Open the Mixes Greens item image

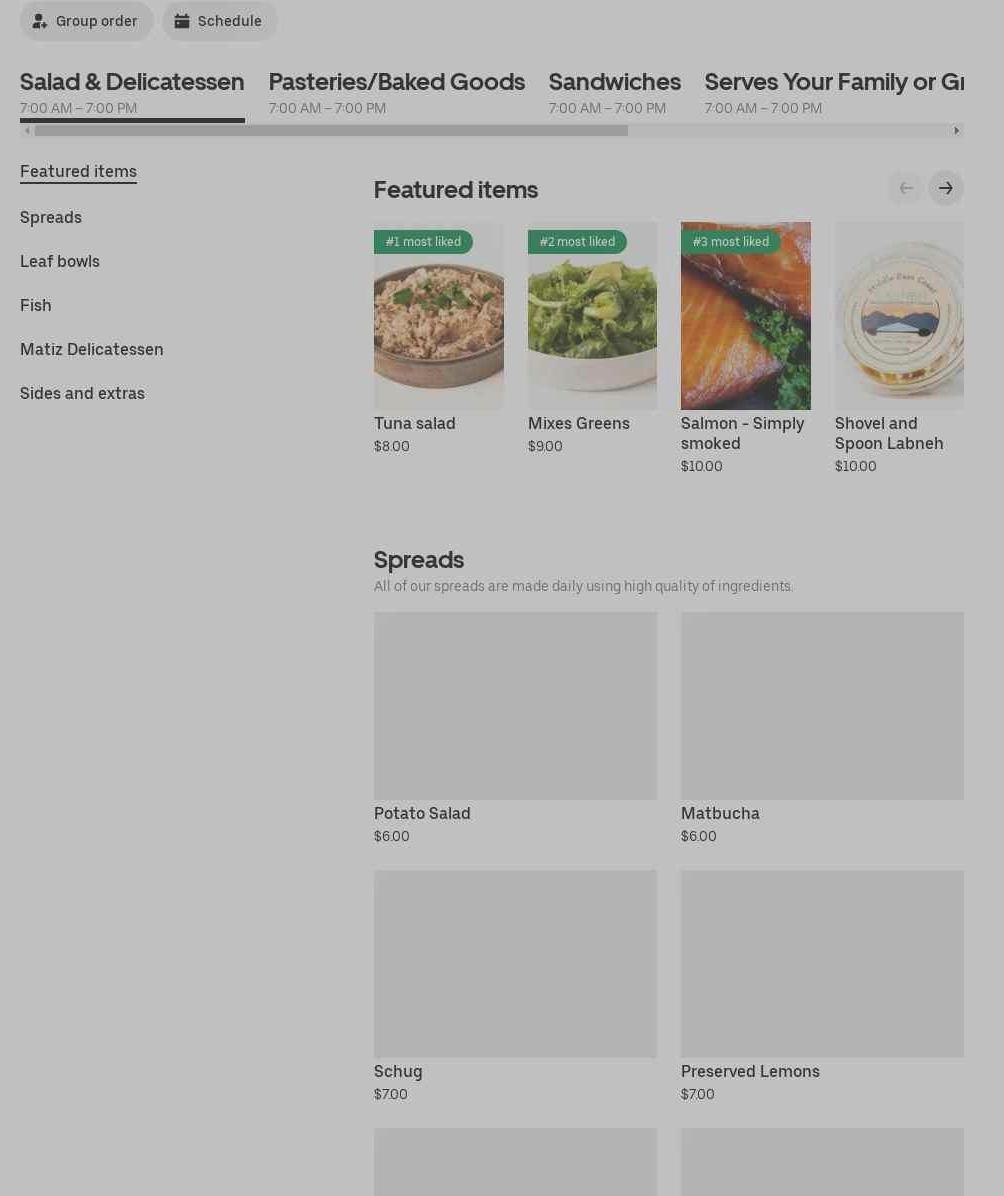(x=592, y=316)
